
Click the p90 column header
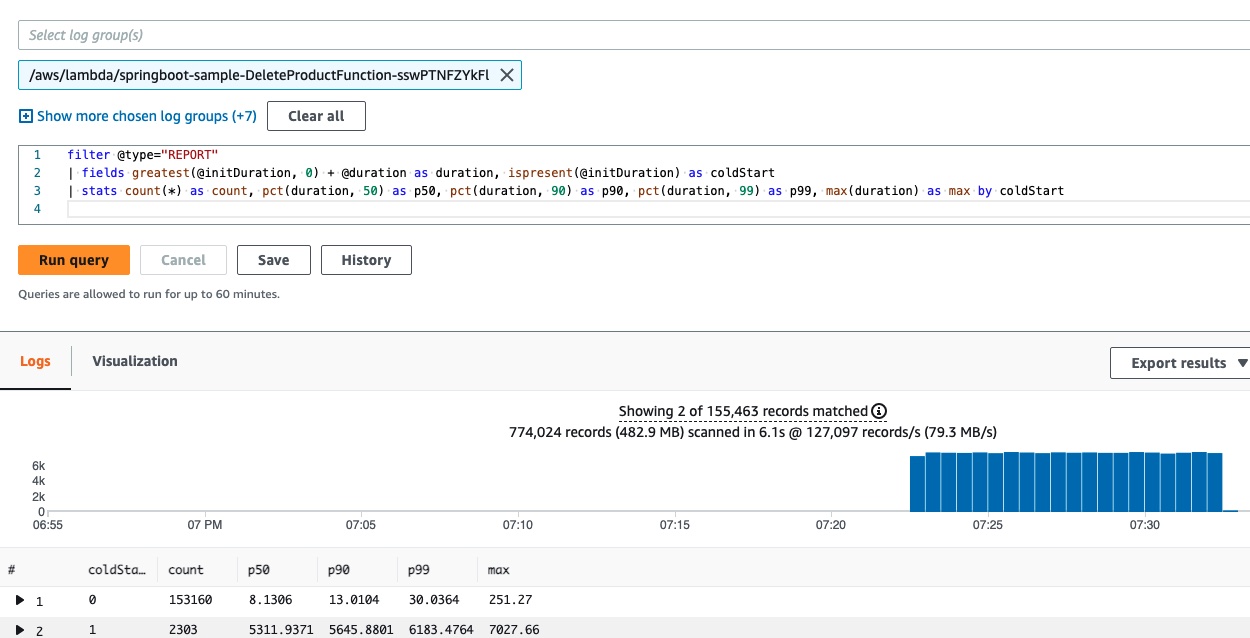[x=339, y=569]
